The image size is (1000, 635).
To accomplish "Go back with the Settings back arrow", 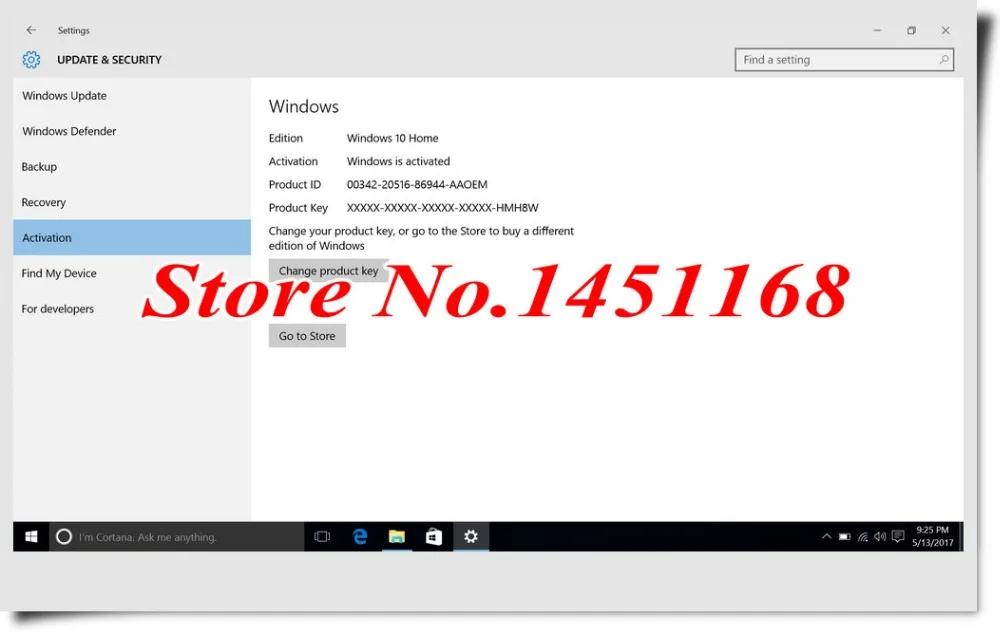I will [31, 30].
